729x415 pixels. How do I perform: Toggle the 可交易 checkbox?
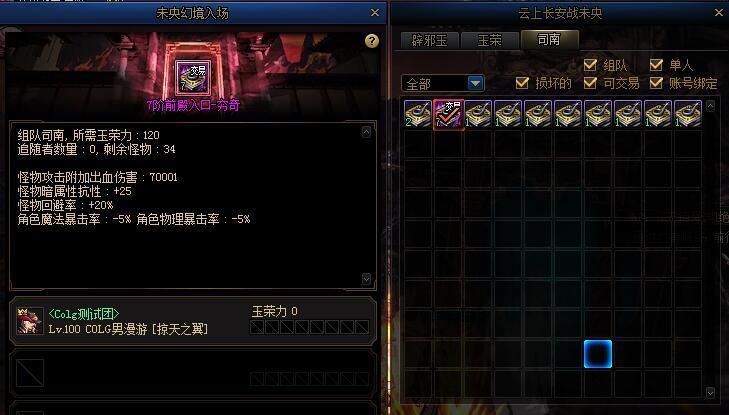tap(590, 83)
